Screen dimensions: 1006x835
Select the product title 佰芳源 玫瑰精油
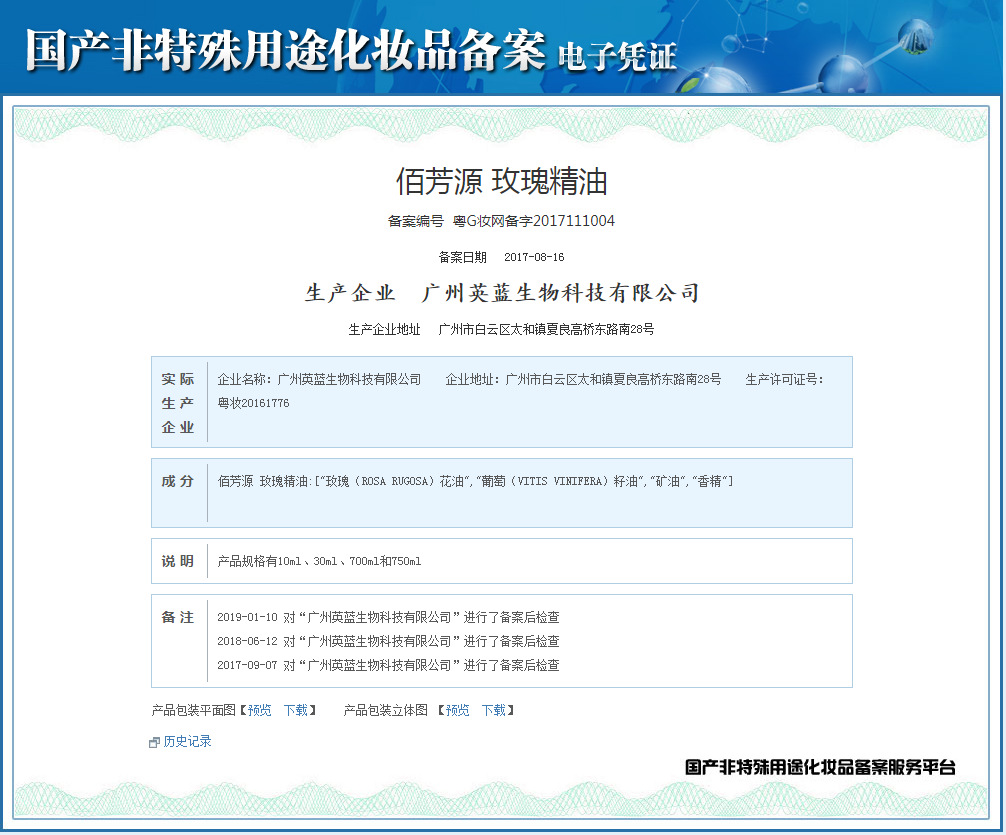click(x=501, y=181)
